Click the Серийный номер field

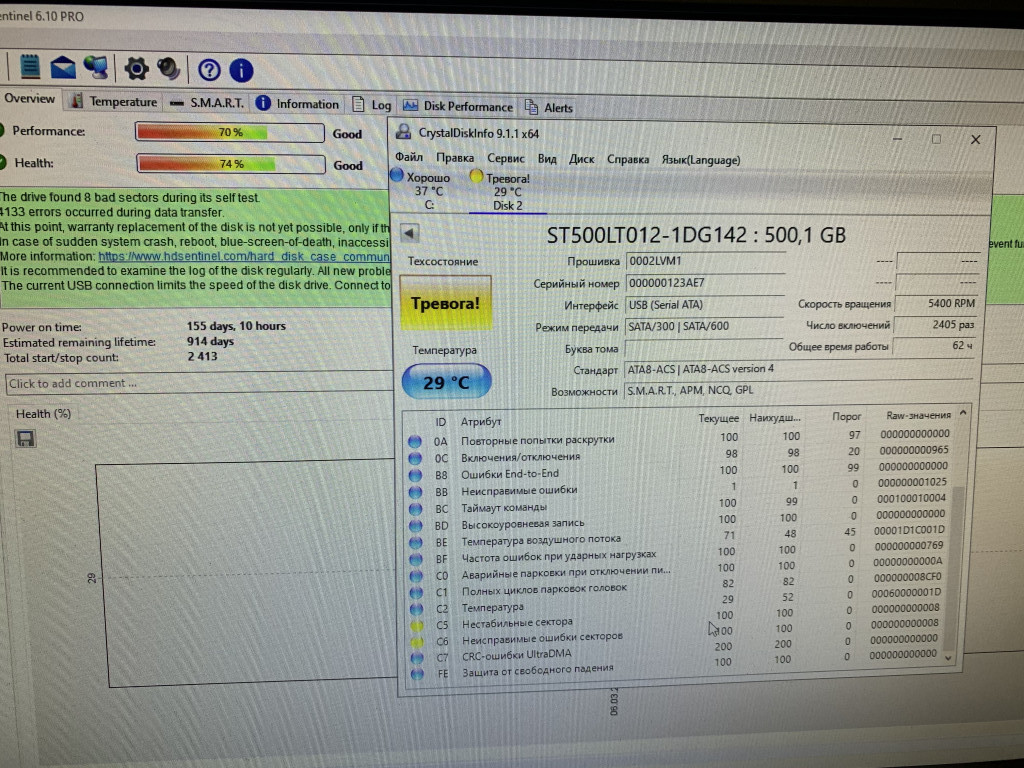705,283
